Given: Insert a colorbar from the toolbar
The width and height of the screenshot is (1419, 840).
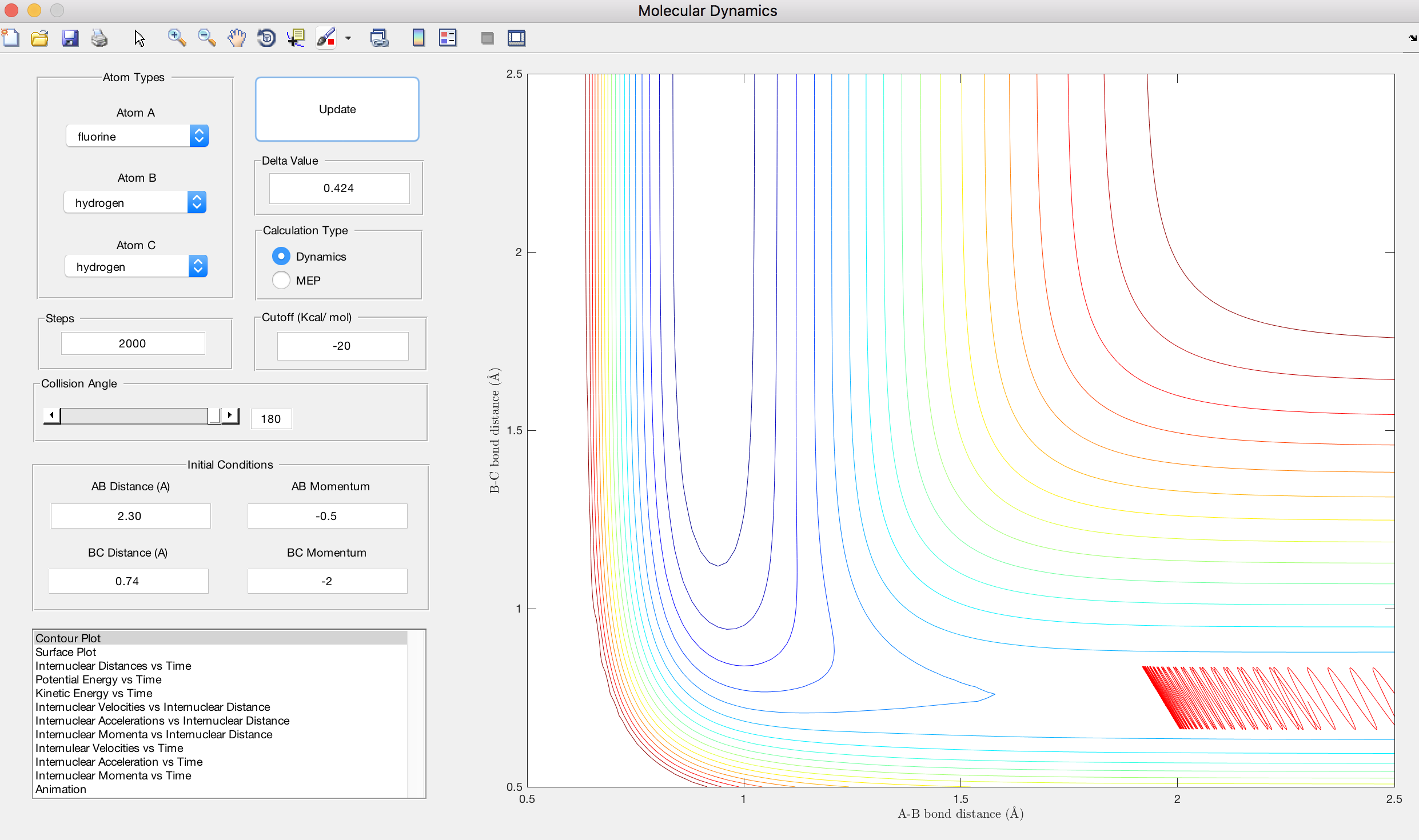Looking at the screenshot, I should click(x=418, y=38).
